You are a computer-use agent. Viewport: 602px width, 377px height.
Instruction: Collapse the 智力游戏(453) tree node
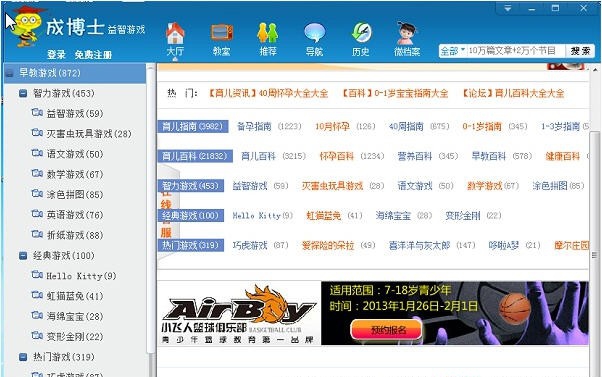(x=23, y=93)
